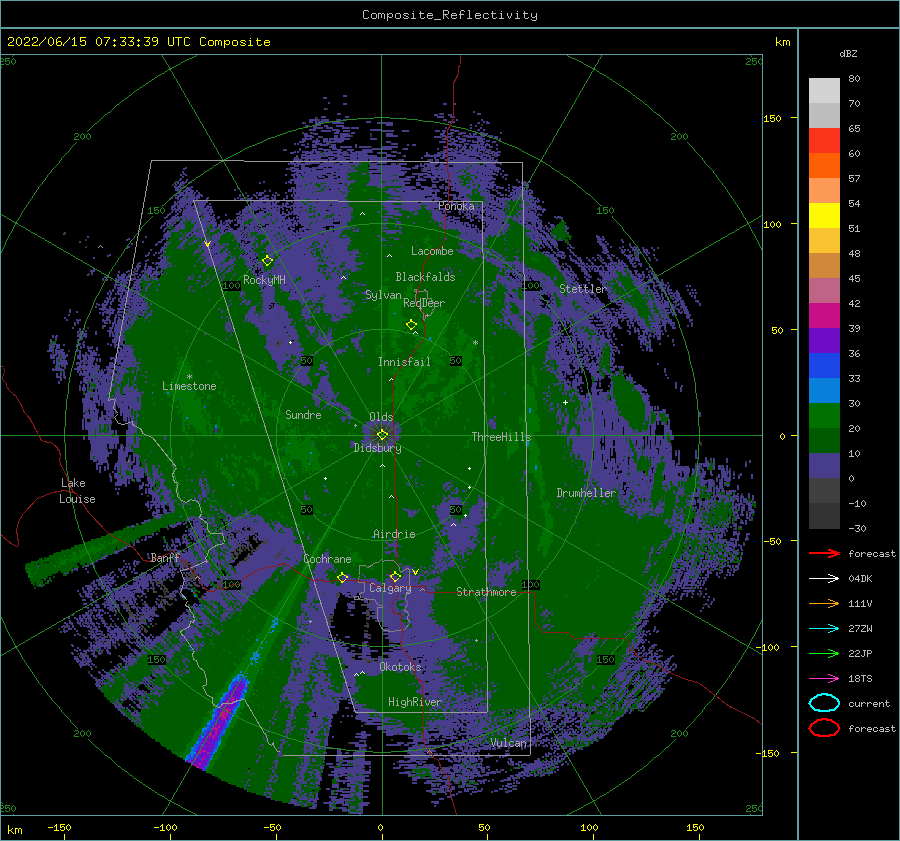Click the blue 36 dBZ color swatch
The width and height of the screenshot is (900, 841).
824,365
